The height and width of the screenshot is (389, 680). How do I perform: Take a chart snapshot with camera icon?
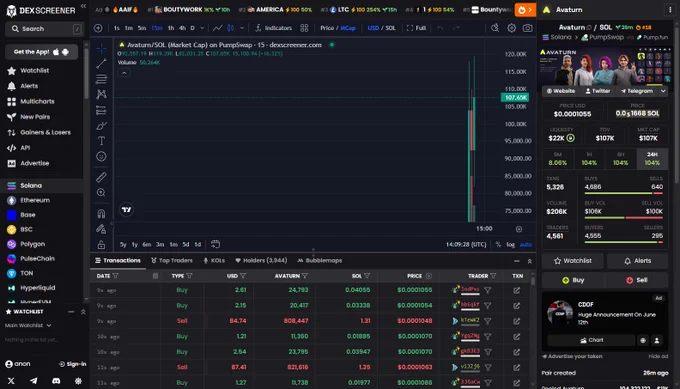(x=527, y=28)
